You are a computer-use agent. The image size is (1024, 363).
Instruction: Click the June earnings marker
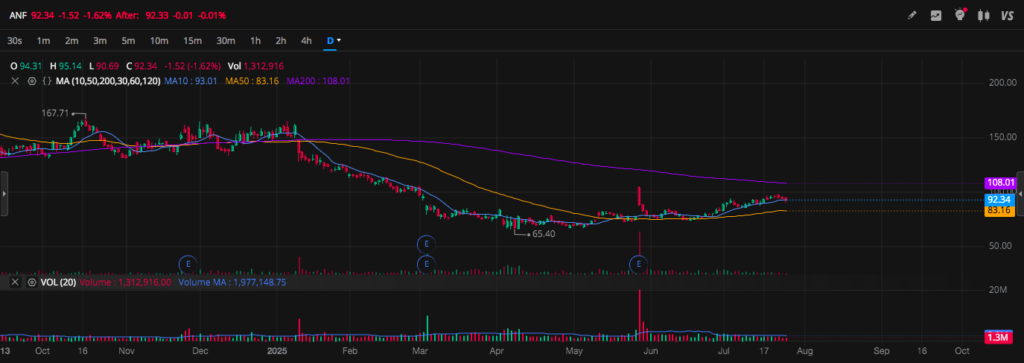[638, 264]
